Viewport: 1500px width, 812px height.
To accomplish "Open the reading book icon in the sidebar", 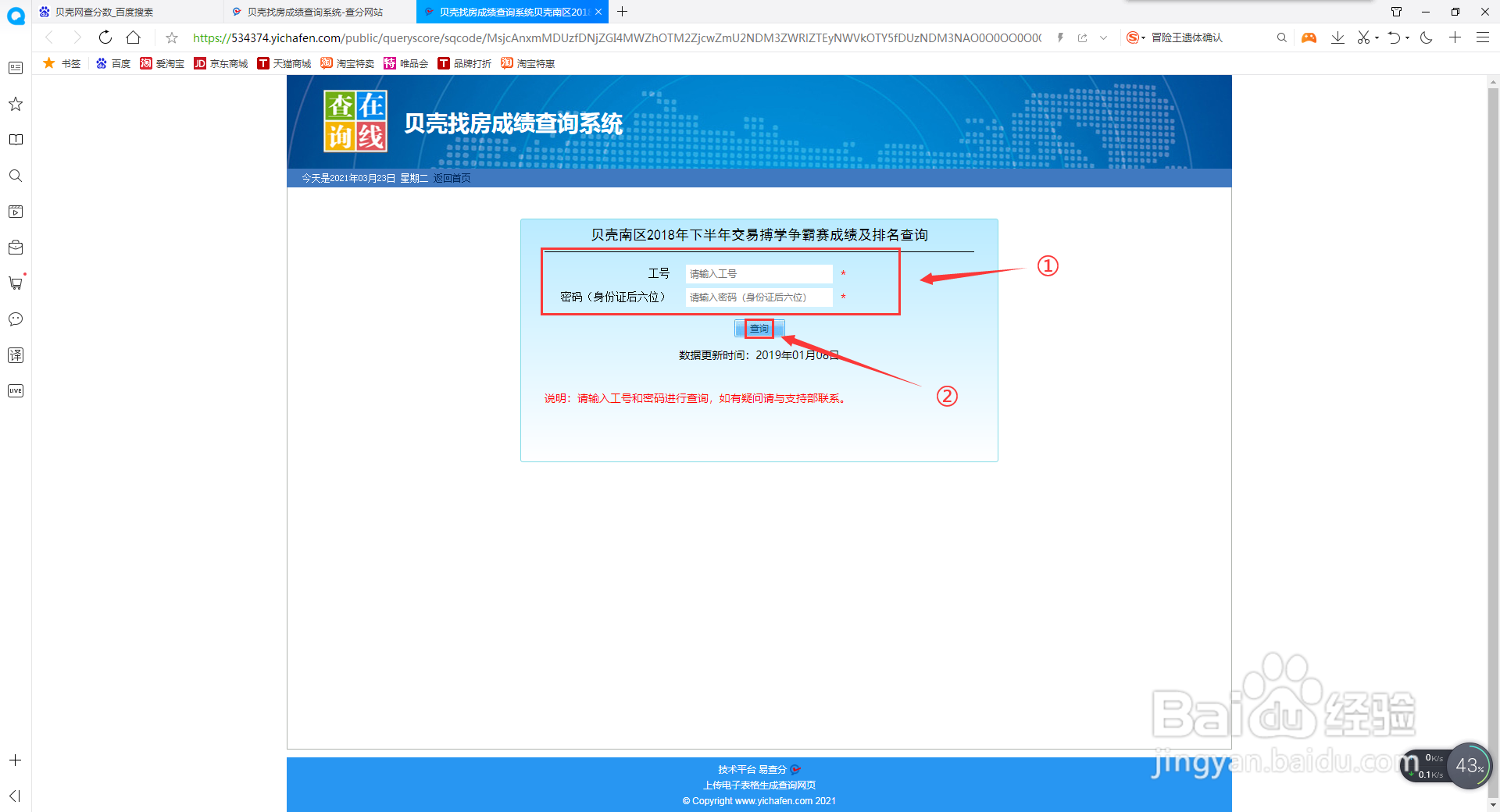I will 16,140.
